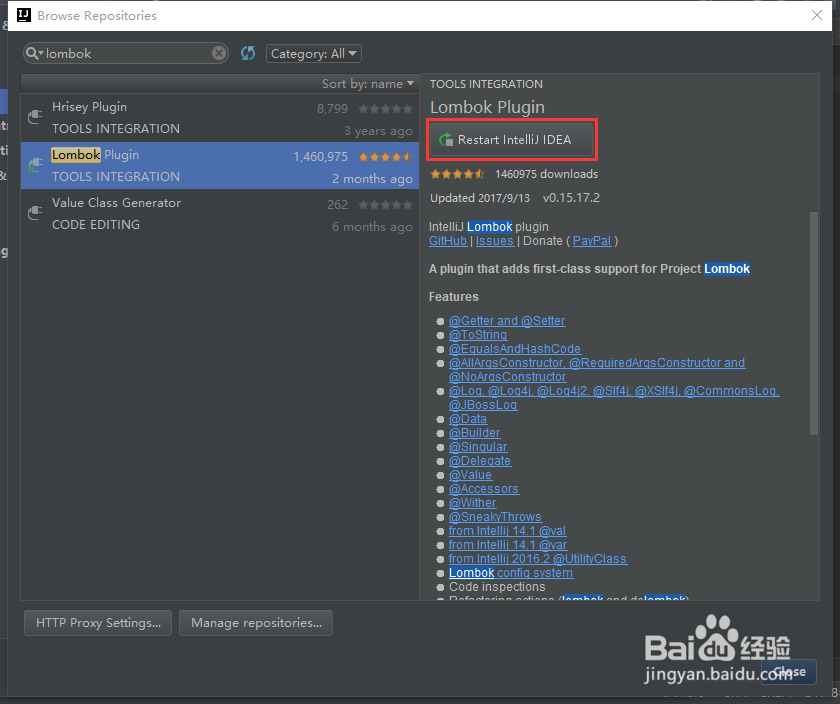Viewport: 840px width, 704px height.
Task: Open the PayPal donate link
Action: tap(592, 241)
